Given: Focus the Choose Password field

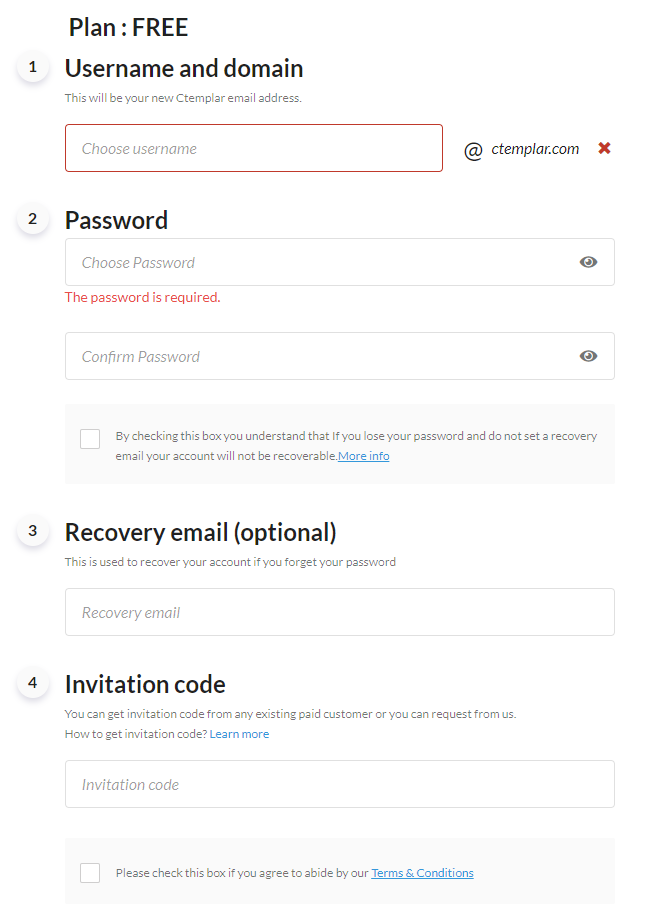Looking at the screenshot, I should tap(340, 262).
